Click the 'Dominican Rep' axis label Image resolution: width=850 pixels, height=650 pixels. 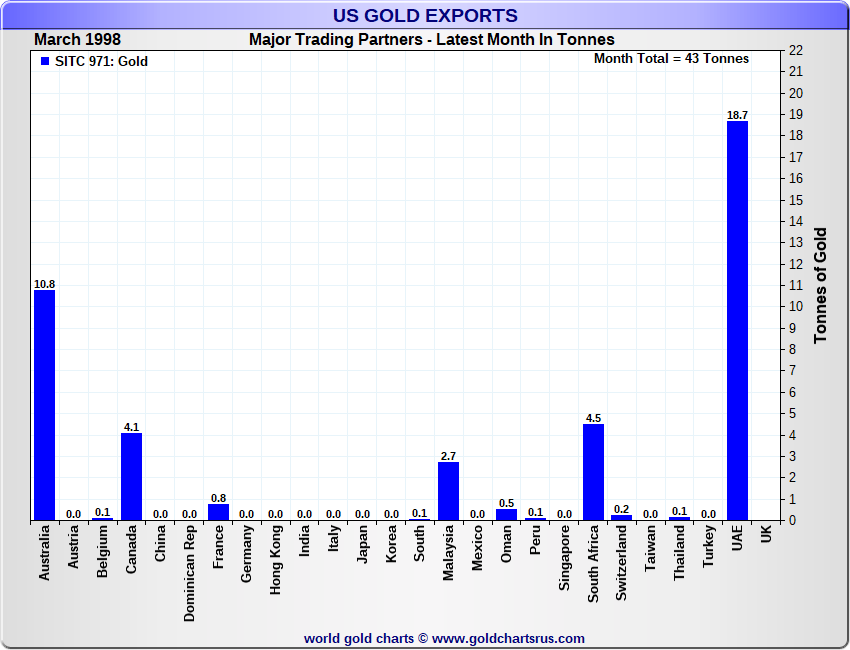coord(189,573)
